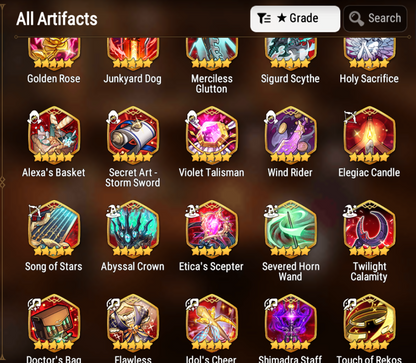Click the Junkyard Dog artifact label

[x=133, y=79]
